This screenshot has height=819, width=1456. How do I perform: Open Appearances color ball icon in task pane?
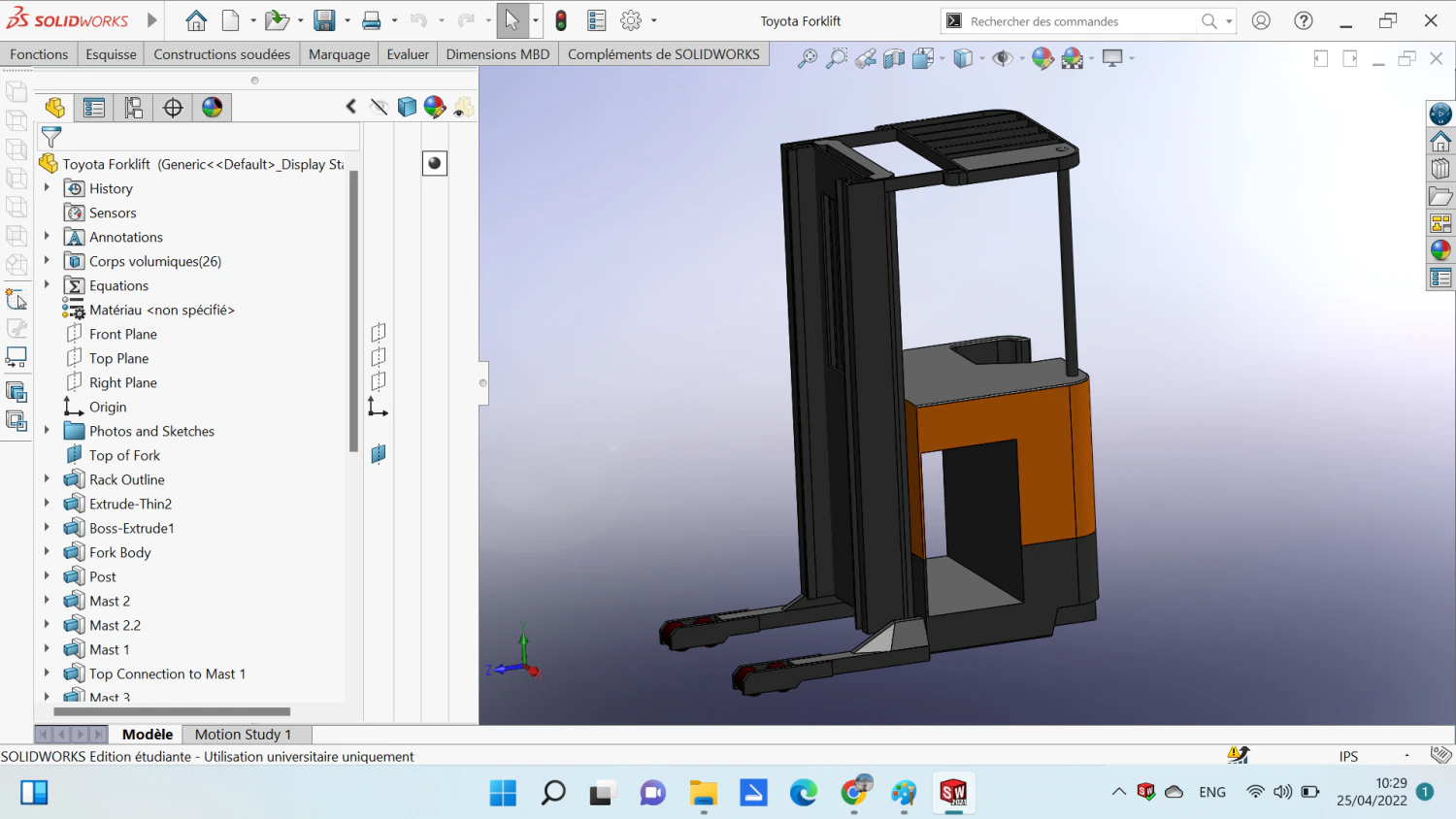pyautogui.click(x=1440, y=250)
